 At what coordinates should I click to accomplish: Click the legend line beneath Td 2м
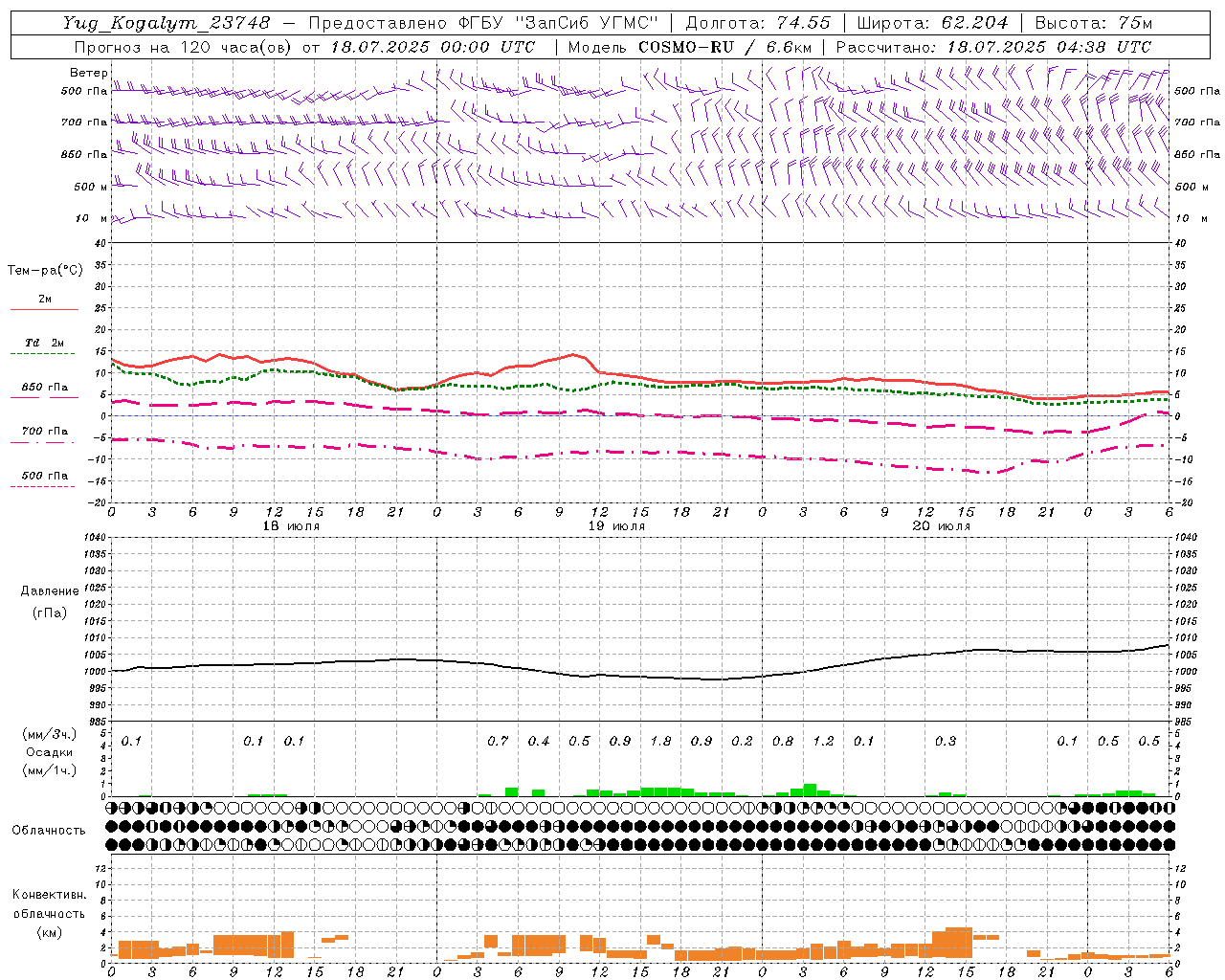point(44,354)
